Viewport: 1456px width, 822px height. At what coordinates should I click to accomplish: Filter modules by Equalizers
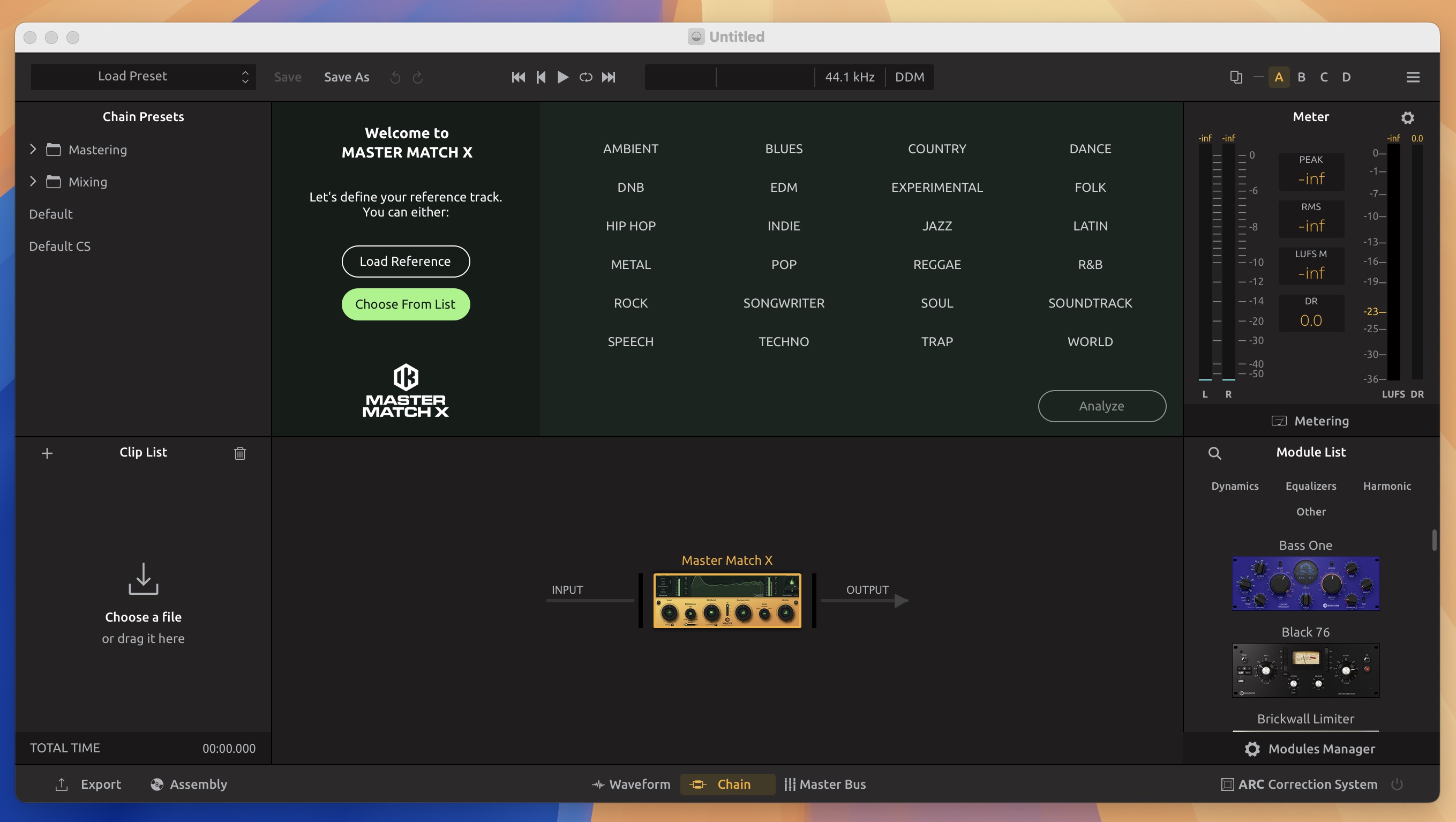pyautogui.click(x=1311, y=485)
